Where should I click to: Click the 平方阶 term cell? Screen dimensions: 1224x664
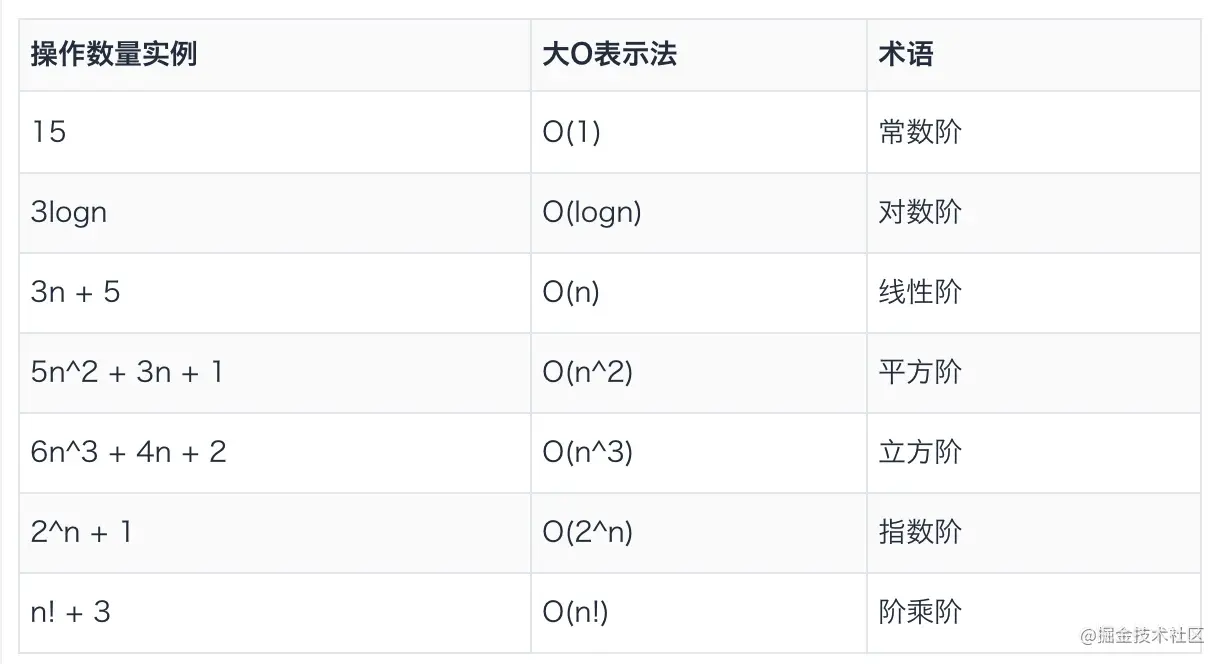[1034, 373]
